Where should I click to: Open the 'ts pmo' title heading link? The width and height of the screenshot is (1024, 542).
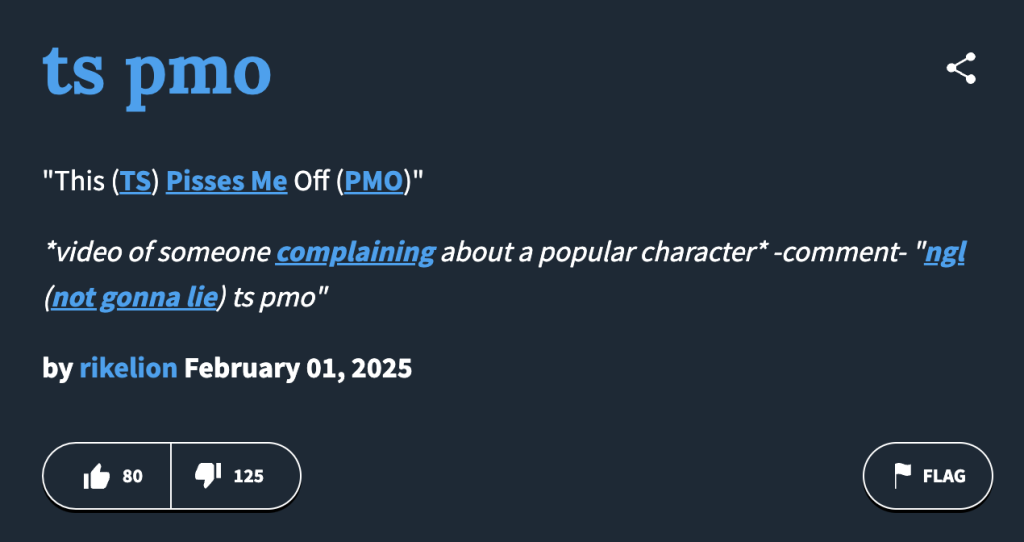(157, 70)
